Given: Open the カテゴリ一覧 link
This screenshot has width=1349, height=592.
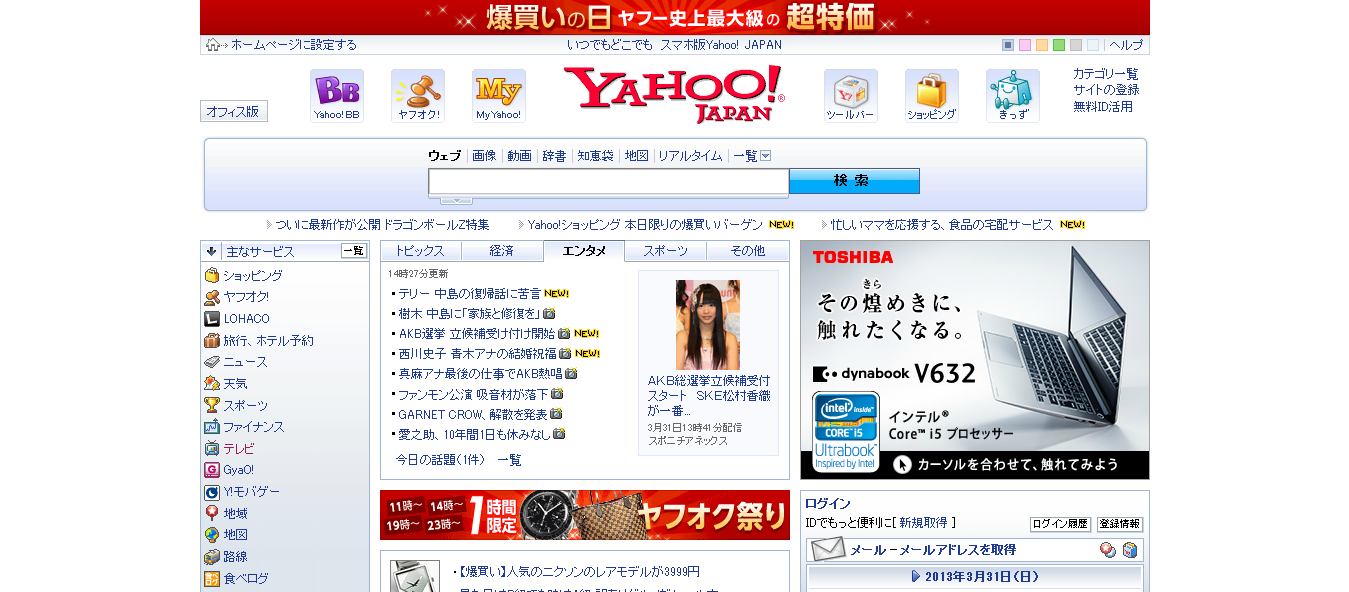Looking at the screenshot, I should pos(1106,74).
